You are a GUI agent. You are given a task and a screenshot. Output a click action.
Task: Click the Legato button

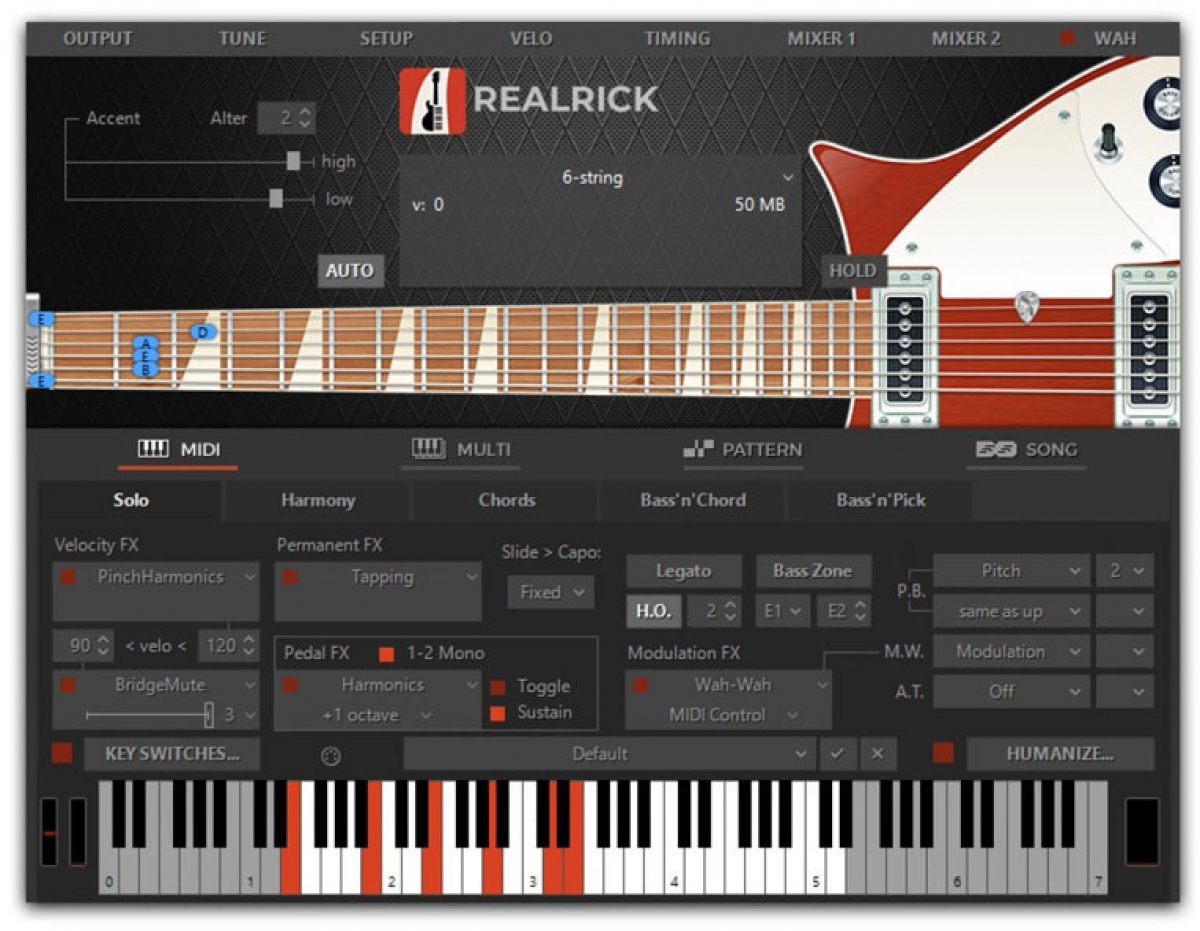coord(684,571)
